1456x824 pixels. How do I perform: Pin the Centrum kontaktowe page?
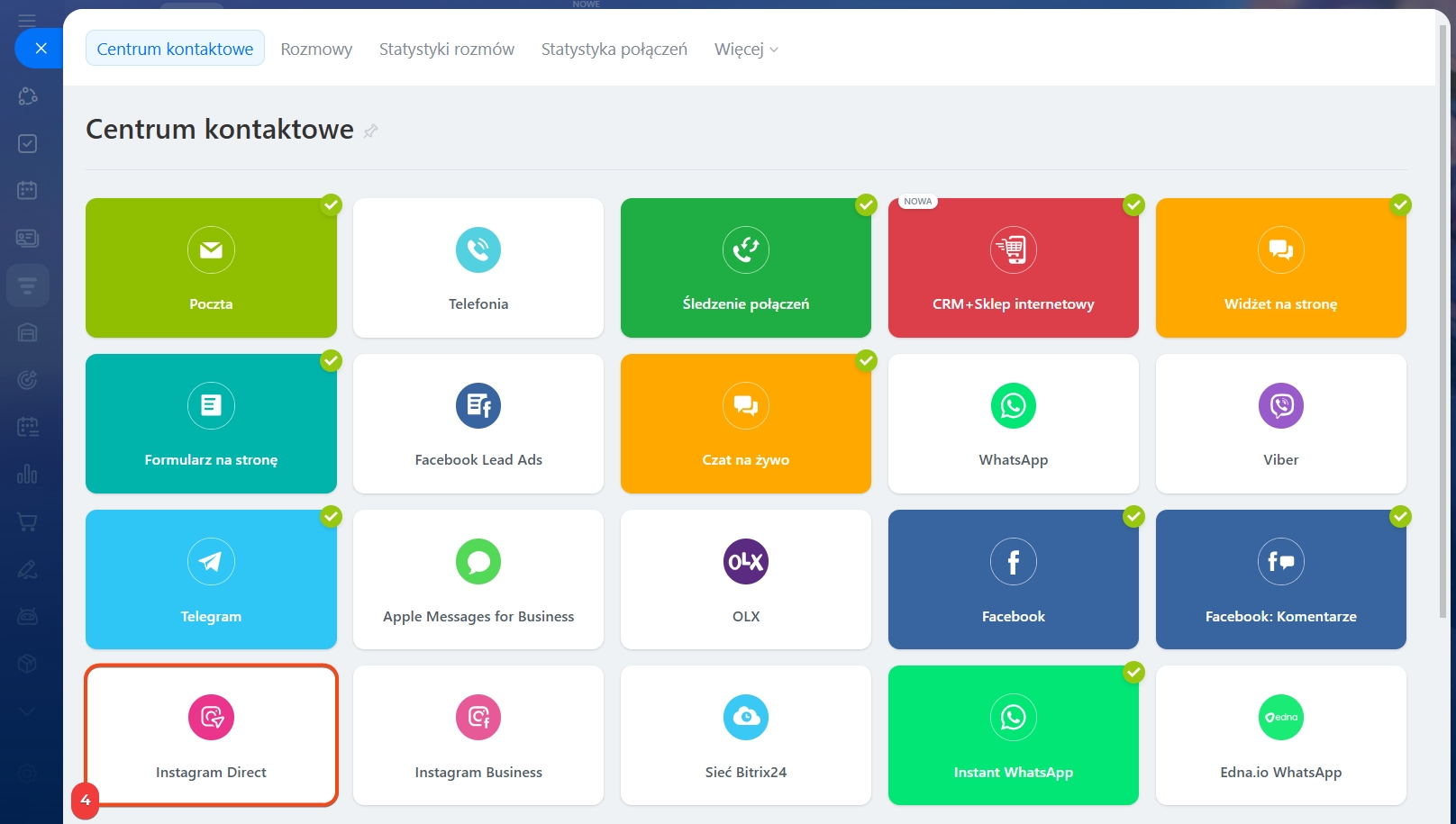pos(370,131)
